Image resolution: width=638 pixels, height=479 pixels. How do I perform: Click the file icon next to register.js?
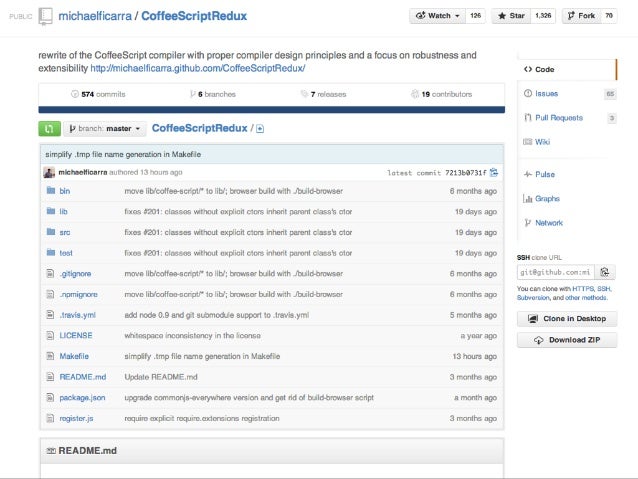50,418
